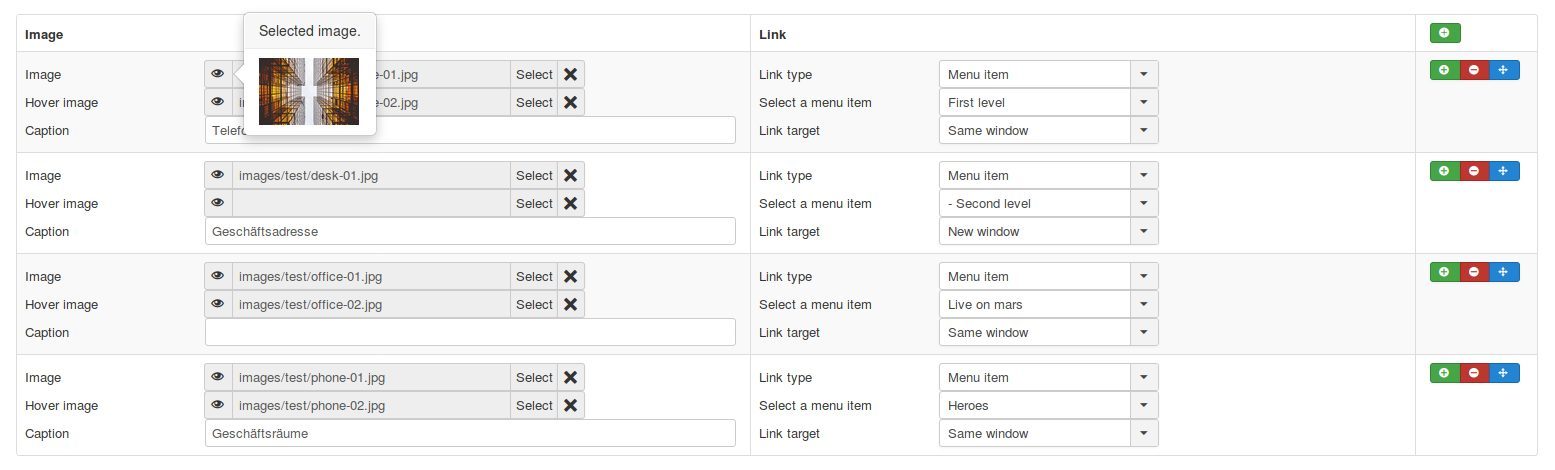
Task: Open the menu item dropdown showing 'Heroes'
Action: 1048,406
